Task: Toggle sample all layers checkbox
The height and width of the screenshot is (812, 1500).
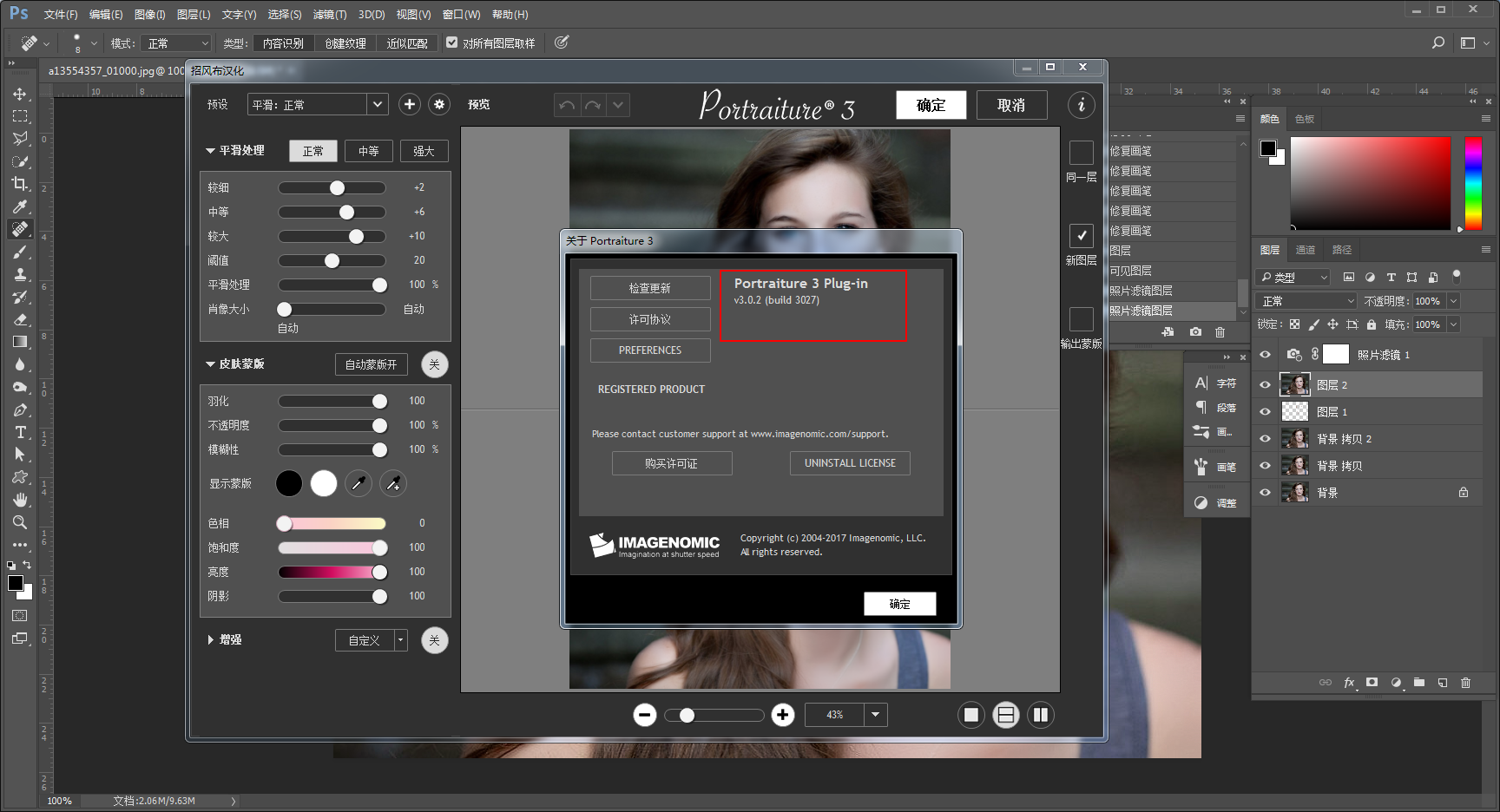Action: 451,43
